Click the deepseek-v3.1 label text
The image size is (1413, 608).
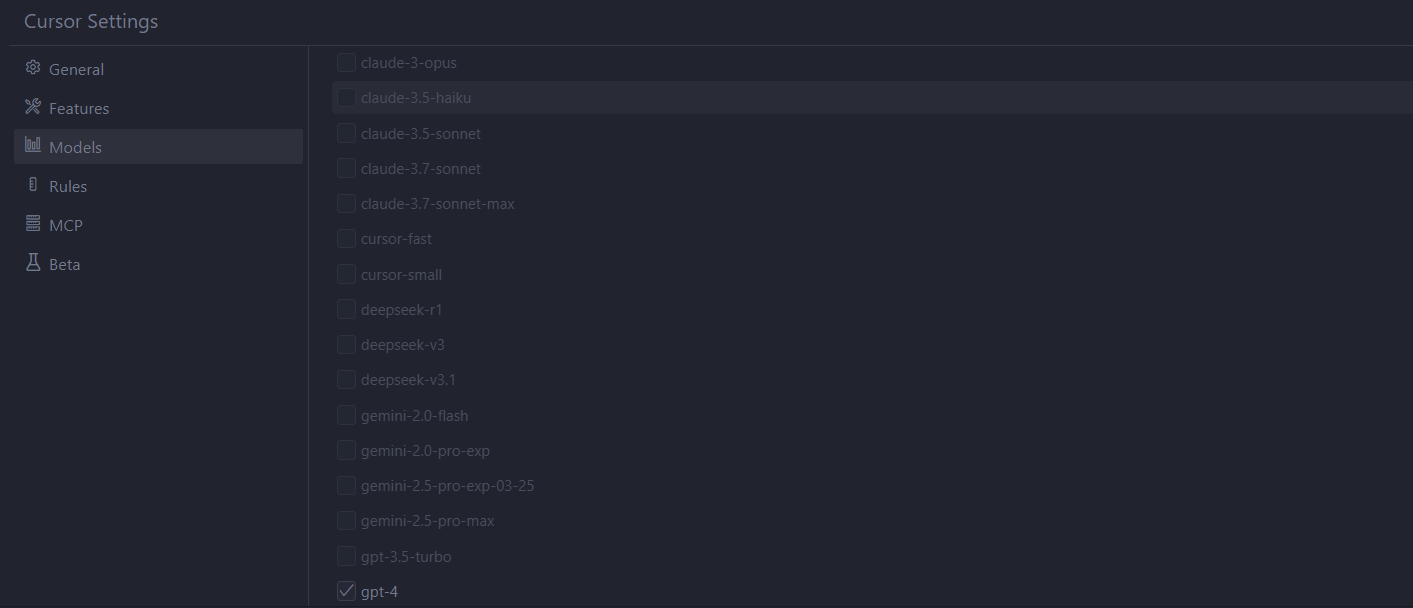(409, 380)
